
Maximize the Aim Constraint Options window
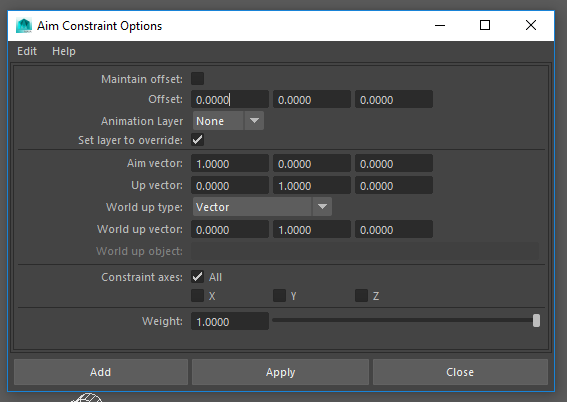[485, 25]
